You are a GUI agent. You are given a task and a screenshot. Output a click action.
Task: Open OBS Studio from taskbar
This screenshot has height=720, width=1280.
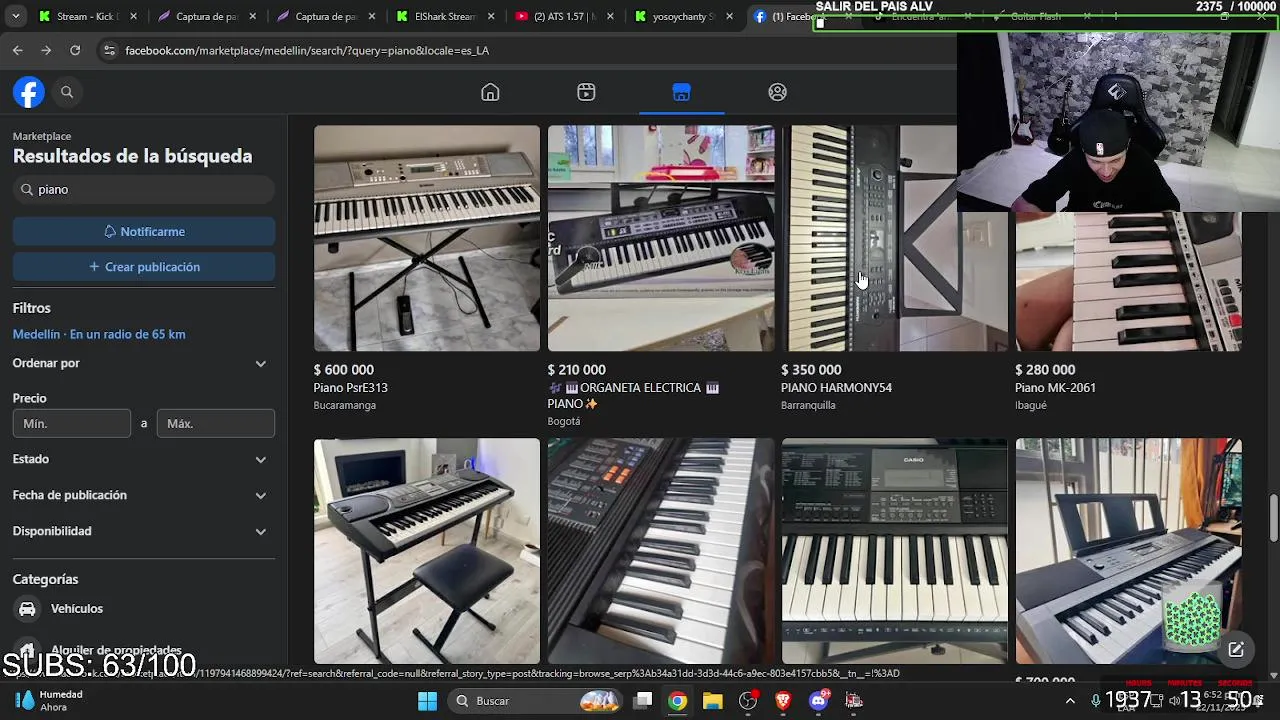pyautogui.click(x=748, y=701)
